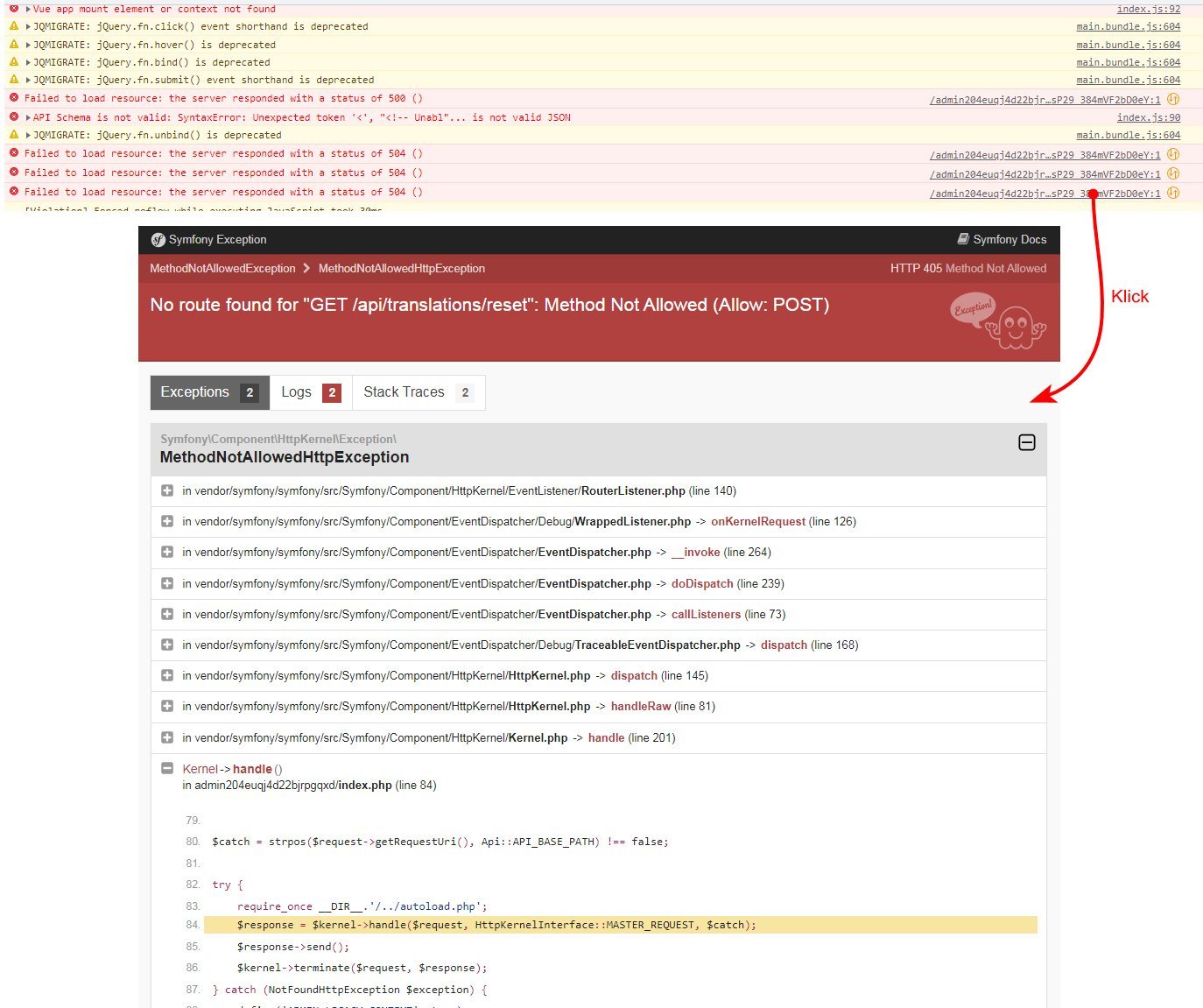The image size is (1203, 1008).
Task: Open the Logs tab
Action: (311, 392)
